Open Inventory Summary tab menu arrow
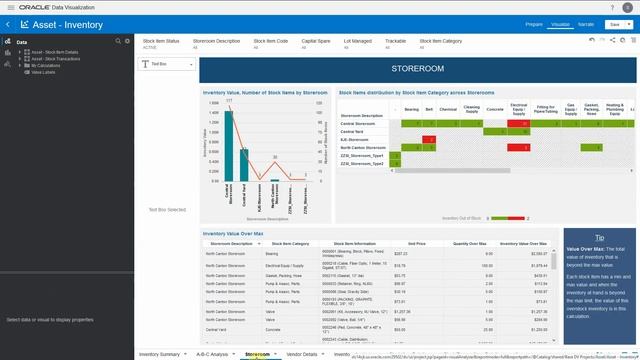 [x=185, y=354]
